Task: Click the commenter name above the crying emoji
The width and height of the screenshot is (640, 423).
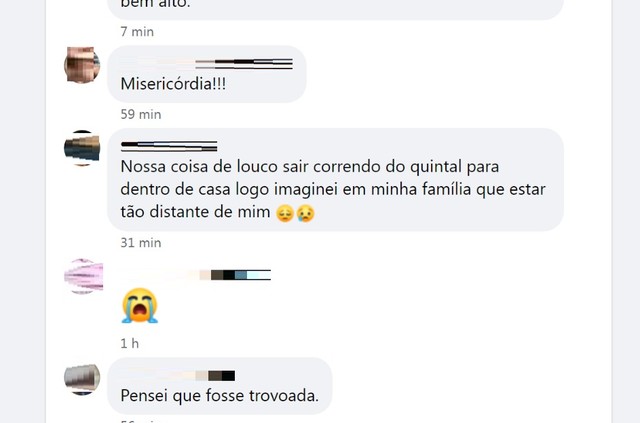Action: pos(196,275)
